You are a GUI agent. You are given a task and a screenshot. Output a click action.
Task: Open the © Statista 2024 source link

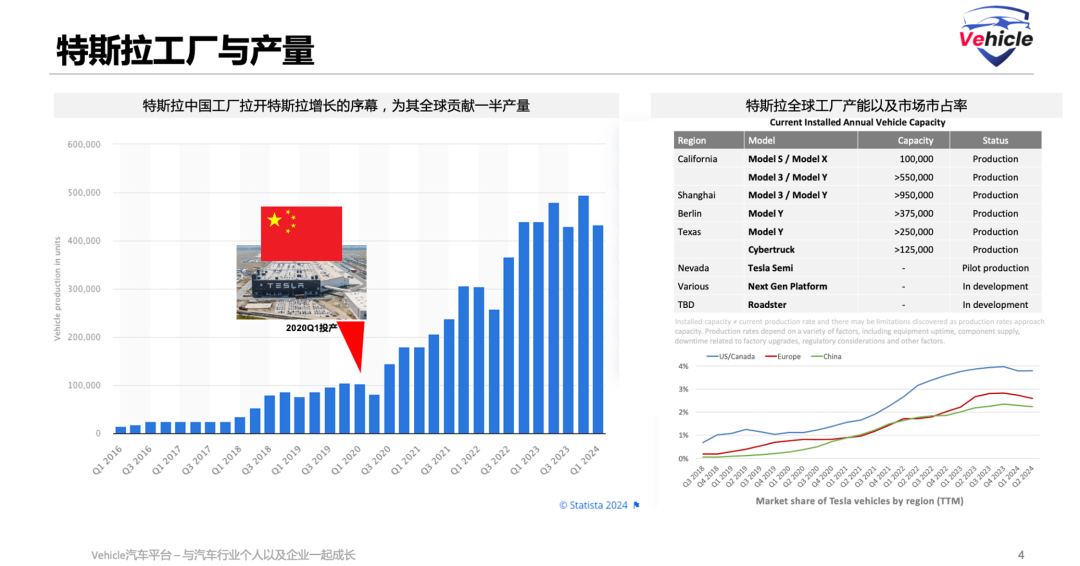593,505
